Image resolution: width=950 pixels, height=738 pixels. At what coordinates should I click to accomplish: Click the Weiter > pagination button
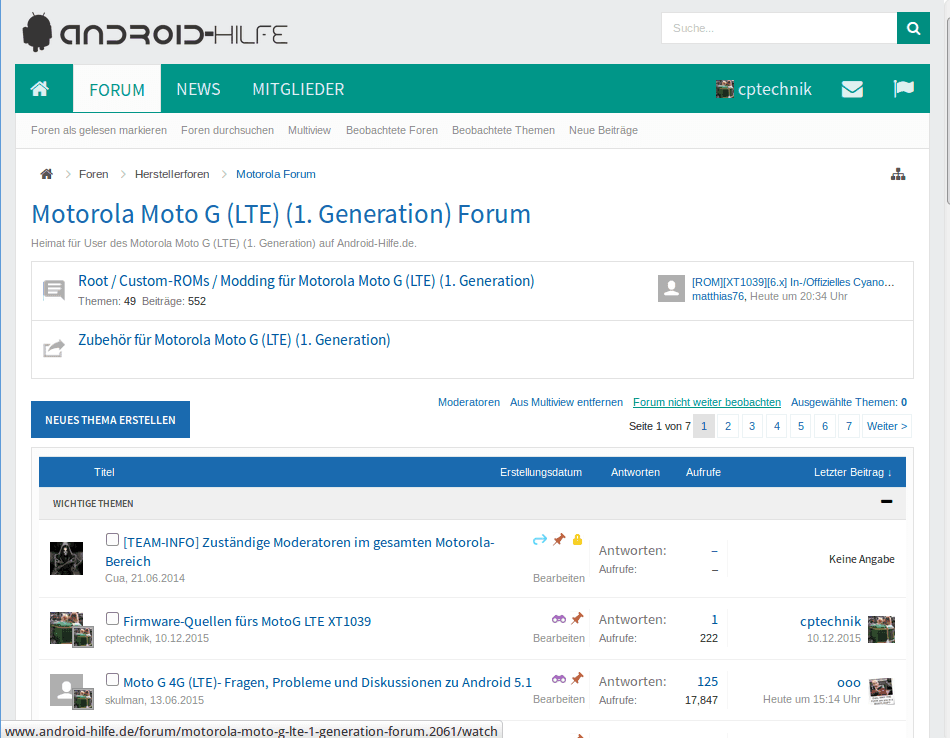coord(887,426)
